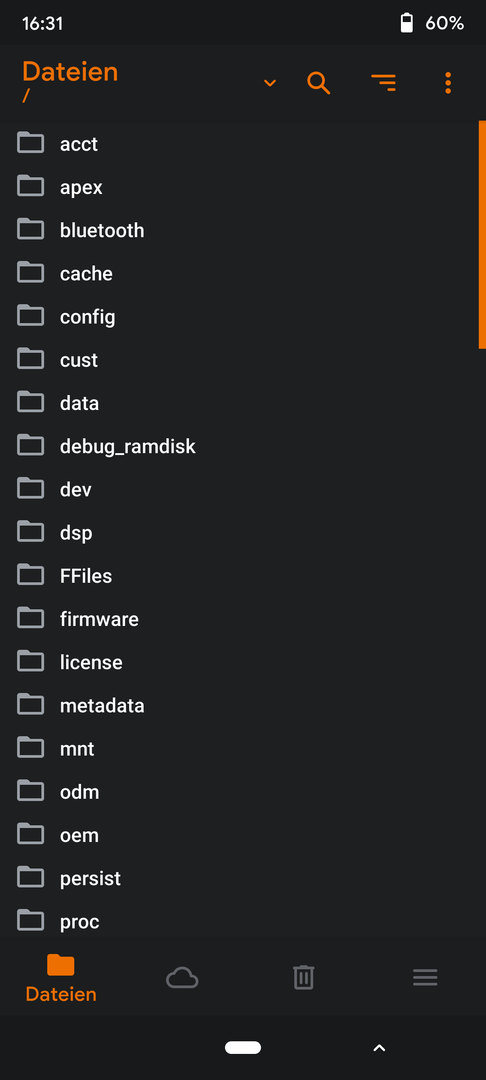Open the firmware folder
Screen dimensions: 486x1080
click(243, 619)
